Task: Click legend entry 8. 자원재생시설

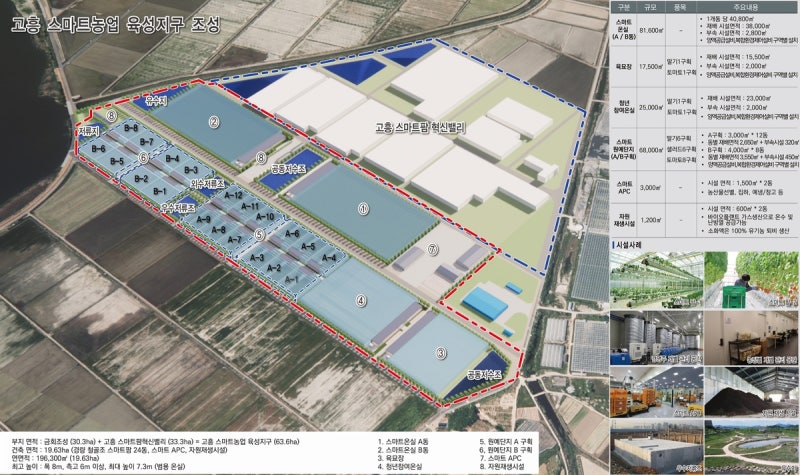Action: 506,466
